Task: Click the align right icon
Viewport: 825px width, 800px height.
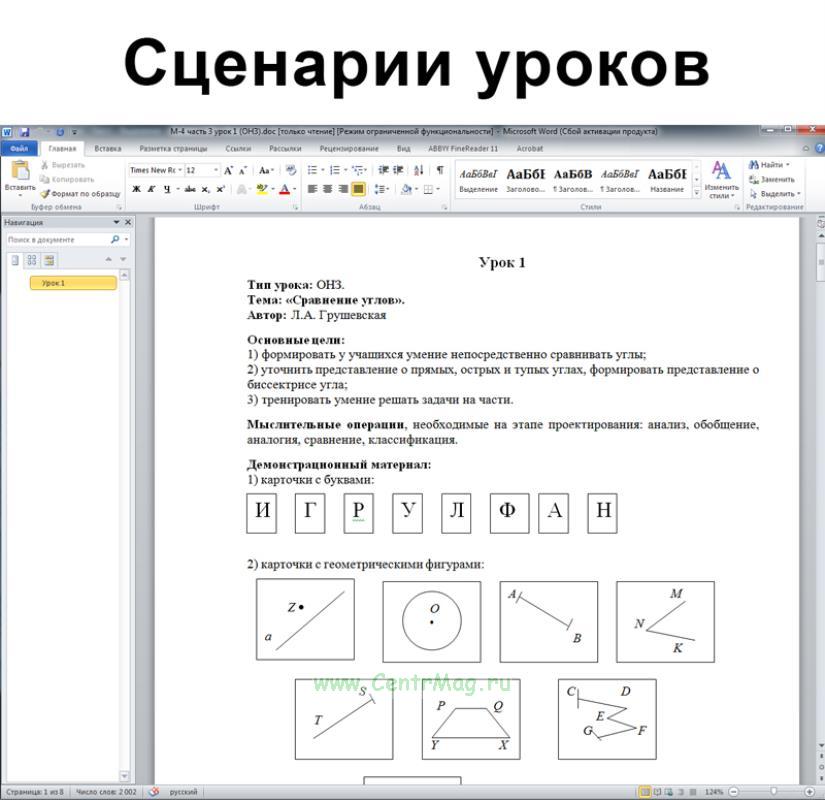Action: [x=343, y=189]
